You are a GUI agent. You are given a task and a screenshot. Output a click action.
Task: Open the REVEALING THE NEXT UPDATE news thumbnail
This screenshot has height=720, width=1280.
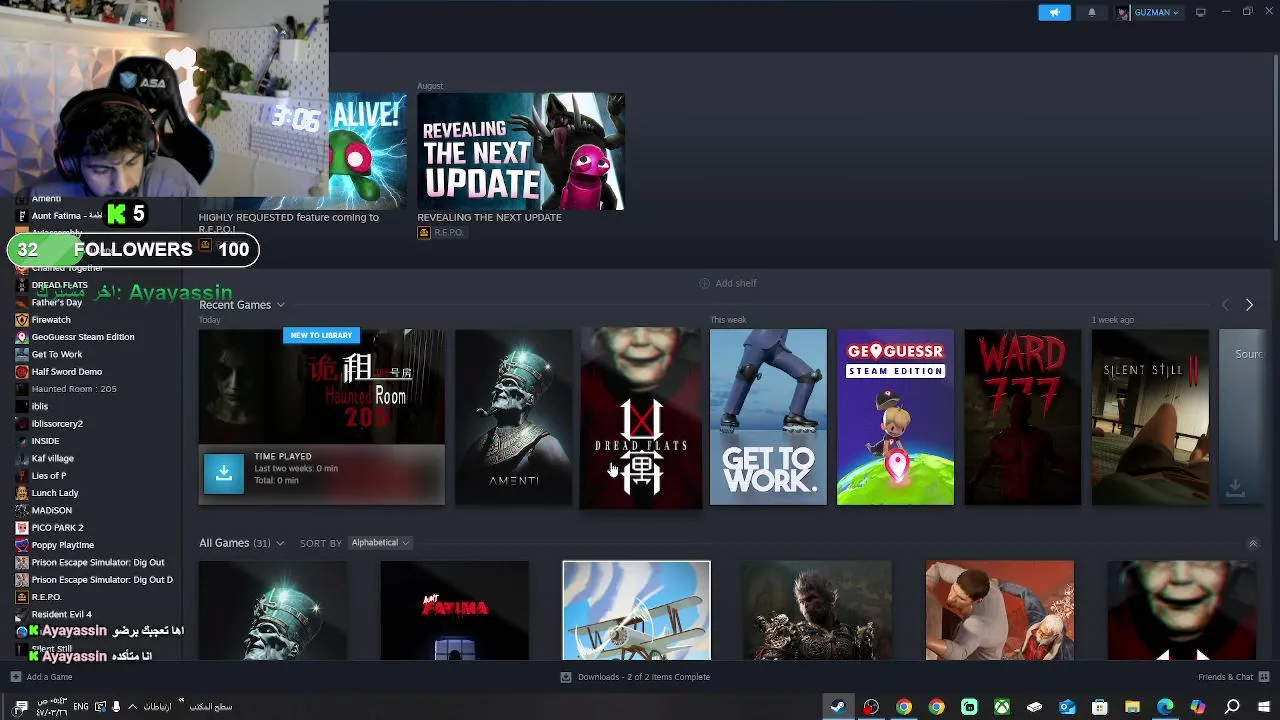pyautogui.click(x=520, y=152)
